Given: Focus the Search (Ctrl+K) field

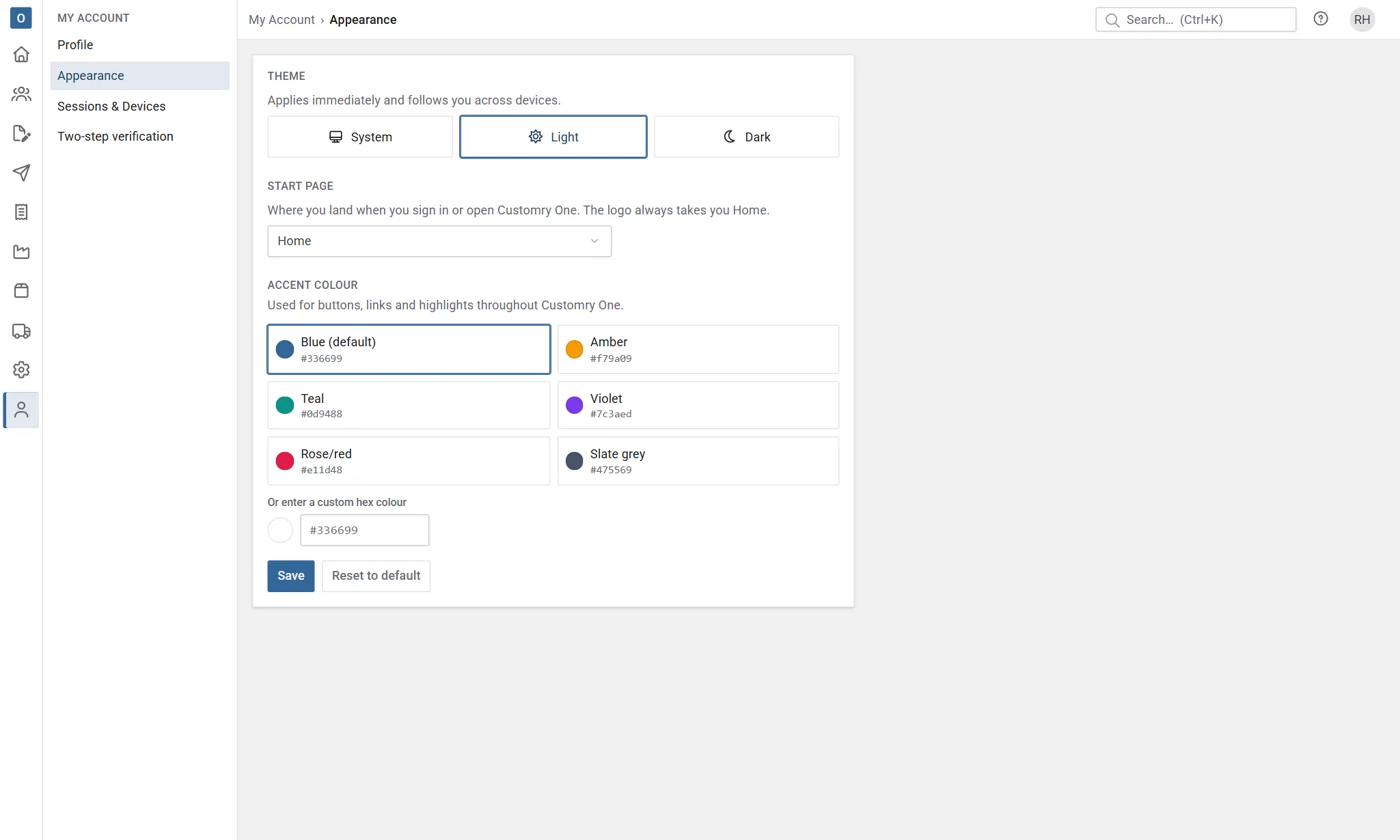Looking at the screenshot, I should (x=1196, y=20).
